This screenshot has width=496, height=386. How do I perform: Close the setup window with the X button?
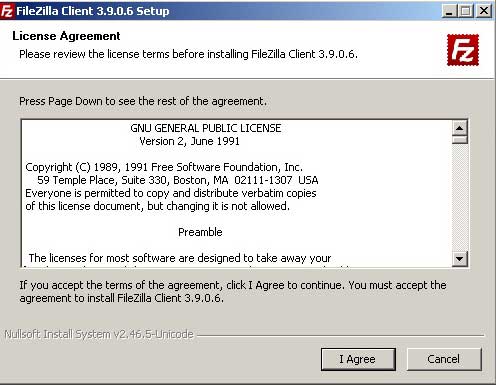(x=484, y=11)
